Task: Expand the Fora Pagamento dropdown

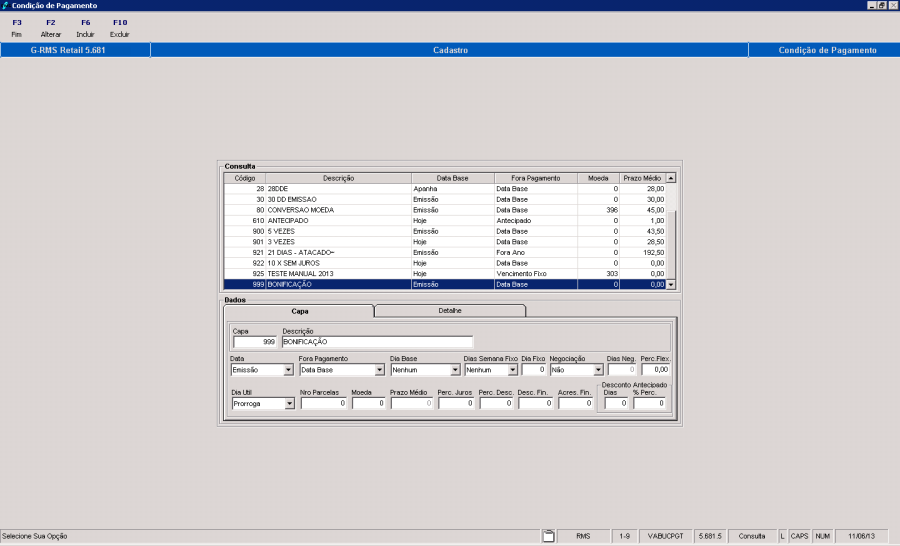Action: click(377, 370)
